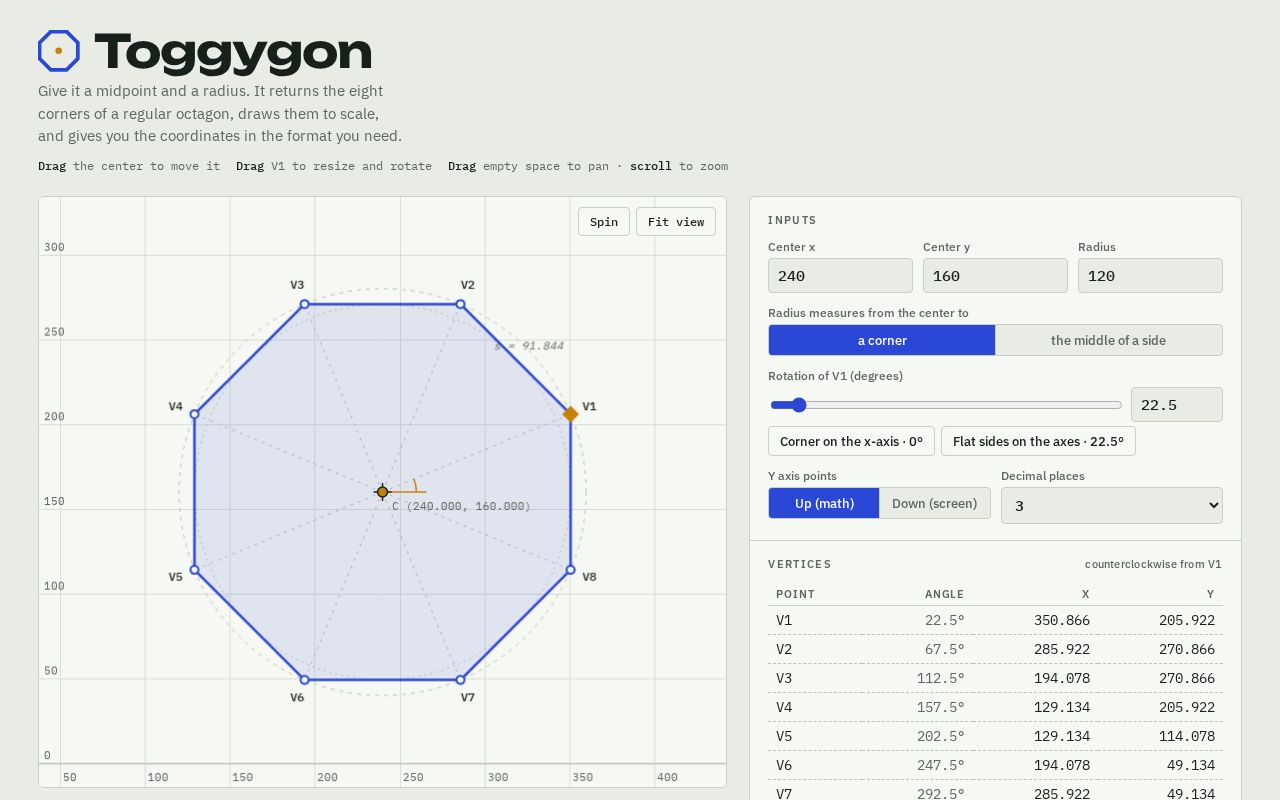Focus the rotation degrees field showing 22.5
The image size is (1280, 800).
pos(1176,404)
